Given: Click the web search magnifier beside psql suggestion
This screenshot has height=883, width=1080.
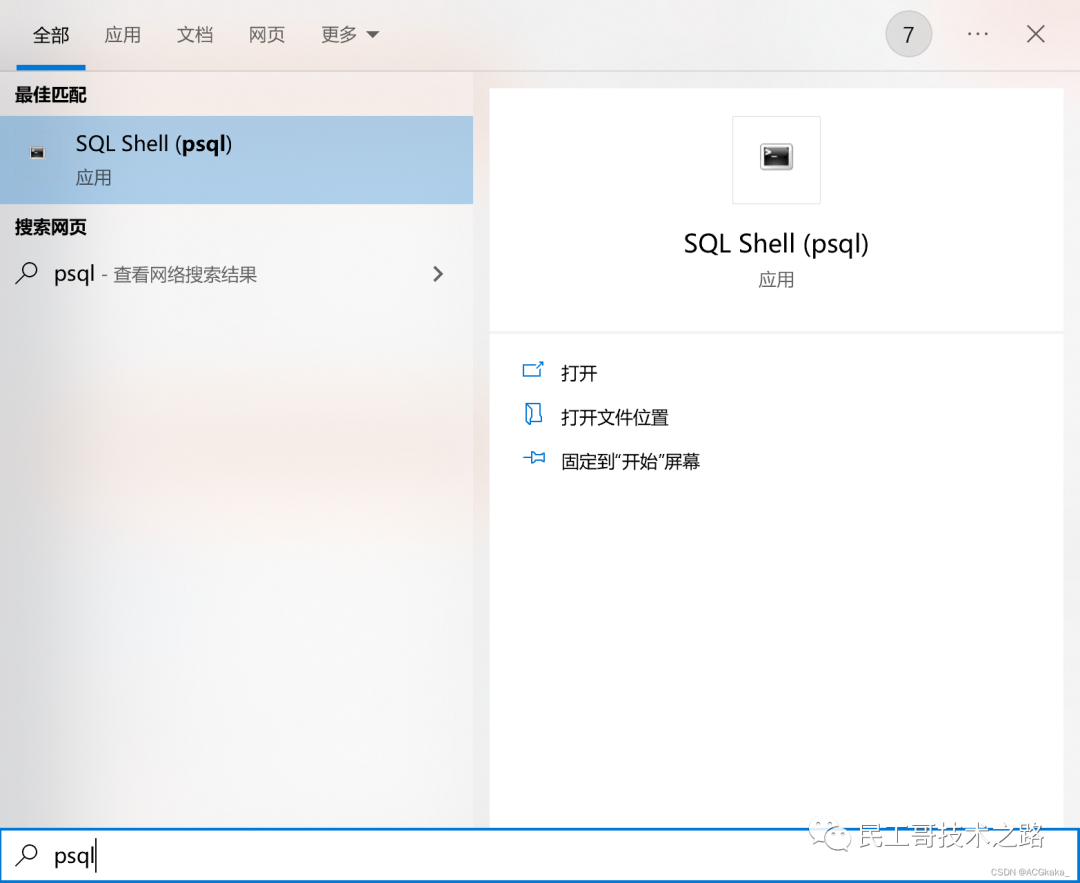Looking at the screenshot, I should click(26, 274).
